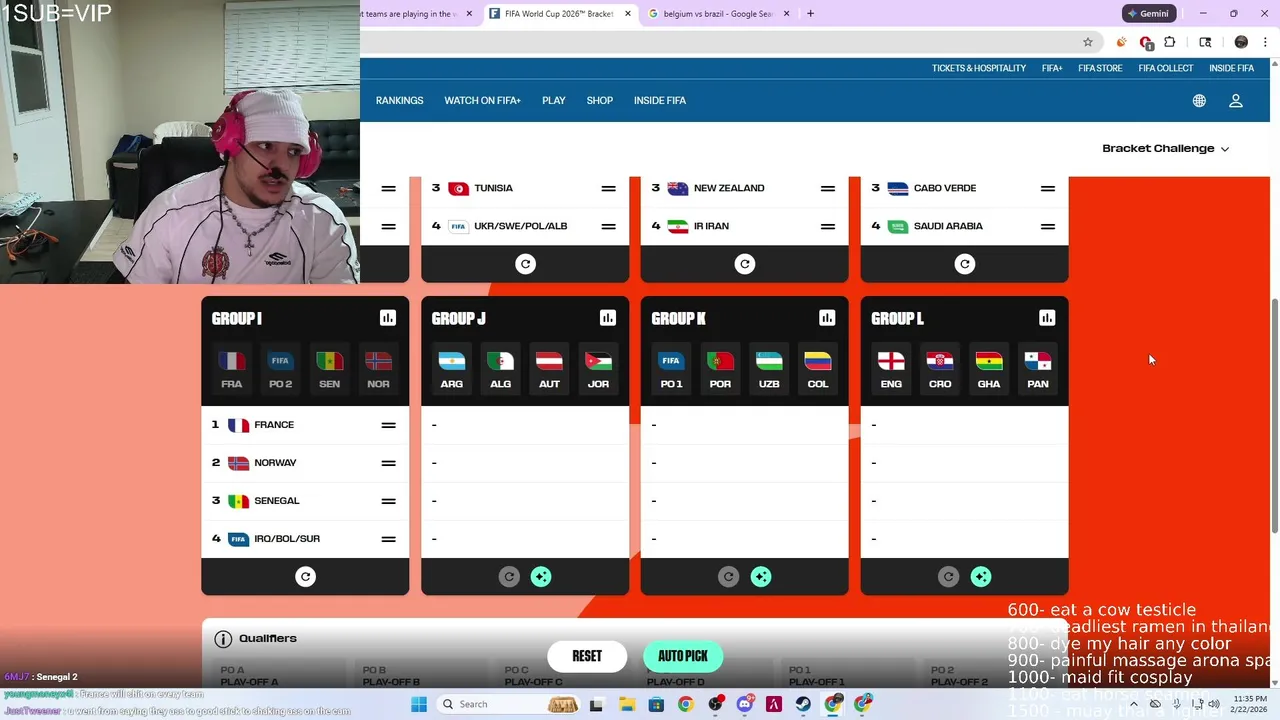Bookmark this page with star icon
Screen dimensions: 1280x720
(1088, 42)
